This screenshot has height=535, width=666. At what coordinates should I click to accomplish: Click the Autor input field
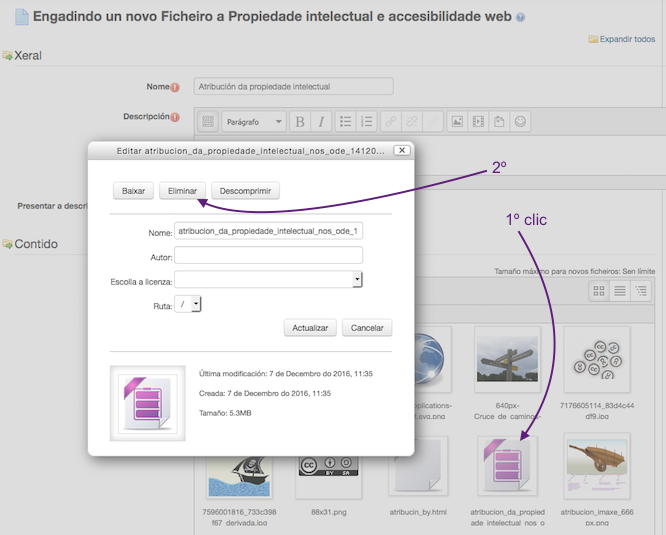pyautogui.click(x=267, y=255)
